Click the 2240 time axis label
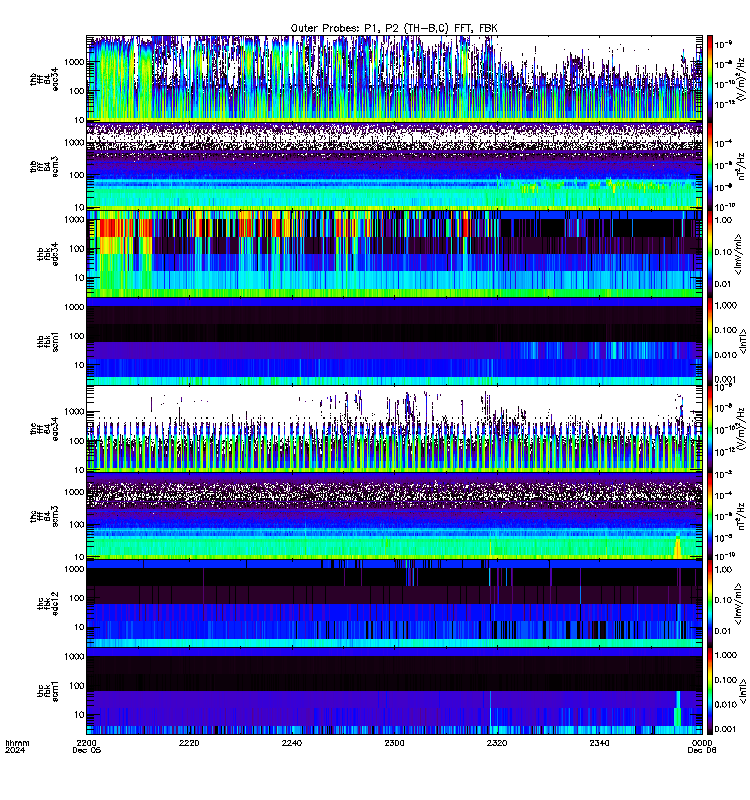This screenshot has width=750, height=800. click(x=292, y=743)
